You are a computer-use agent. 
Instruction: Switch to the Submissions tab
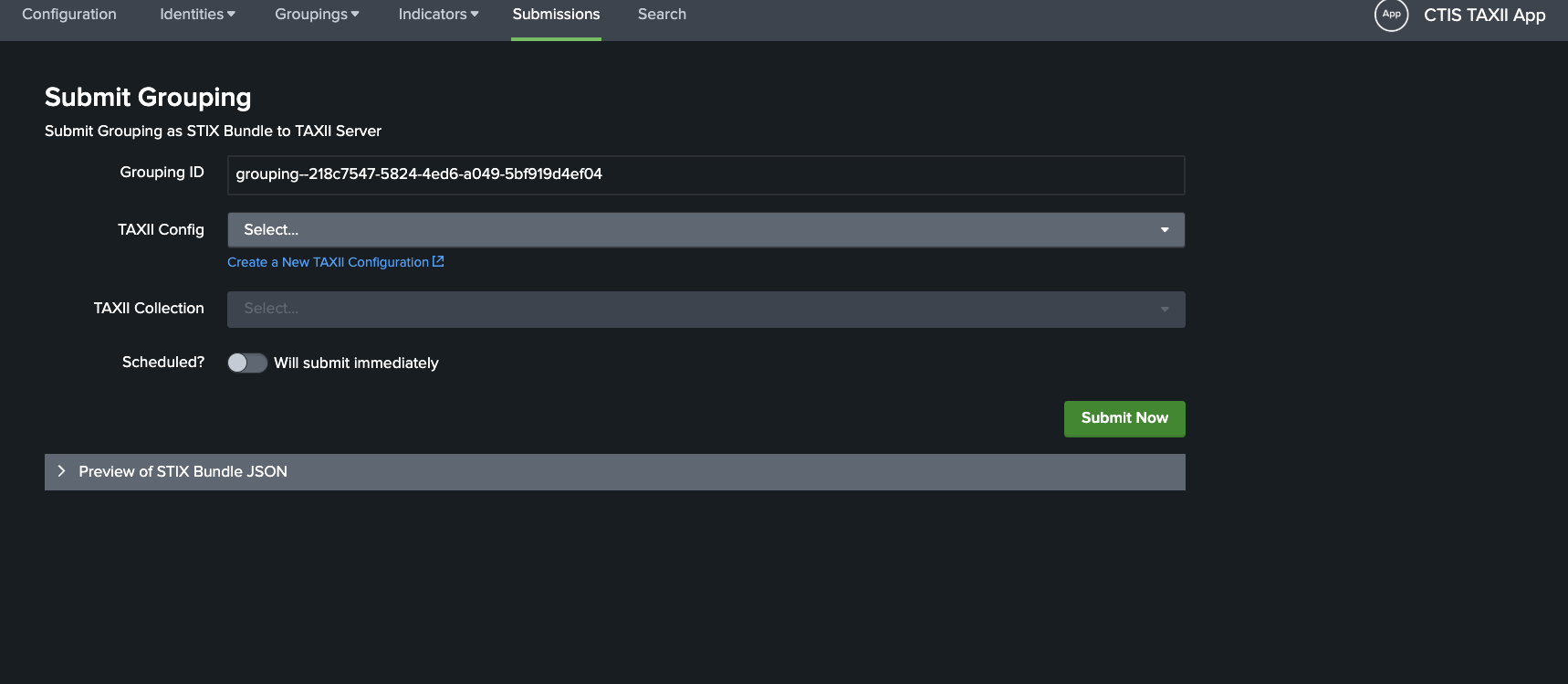point(556,15)
